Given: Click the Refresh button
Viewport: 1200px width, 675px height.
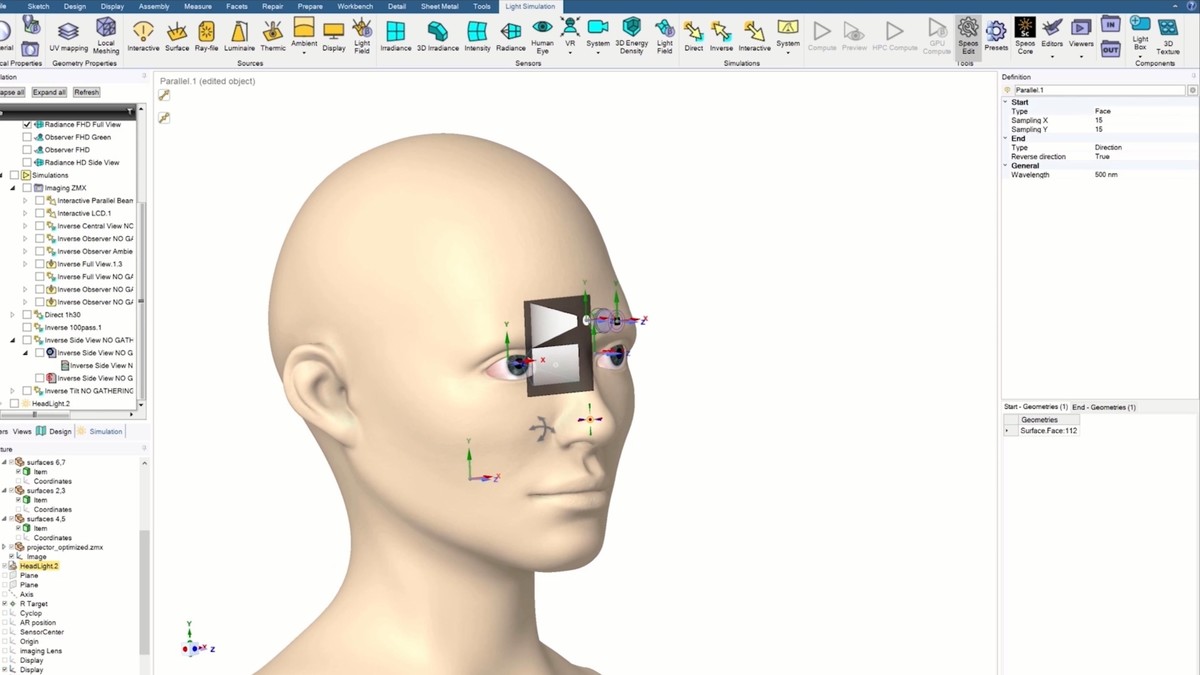Looking at the screenshot, I should click(x=86, y=91).
